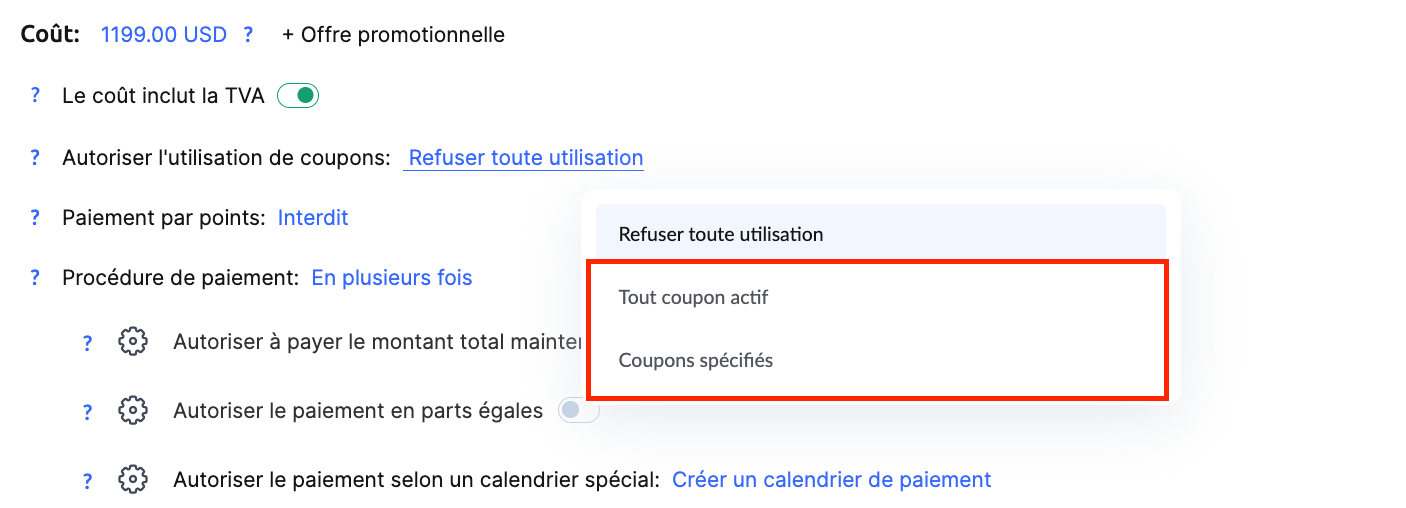The height and width of the screenshot is (508, 1406).
Task: Open the En plusieurs fois payment procedure selector
Action: pyautogui.click(x=392, y=277)
